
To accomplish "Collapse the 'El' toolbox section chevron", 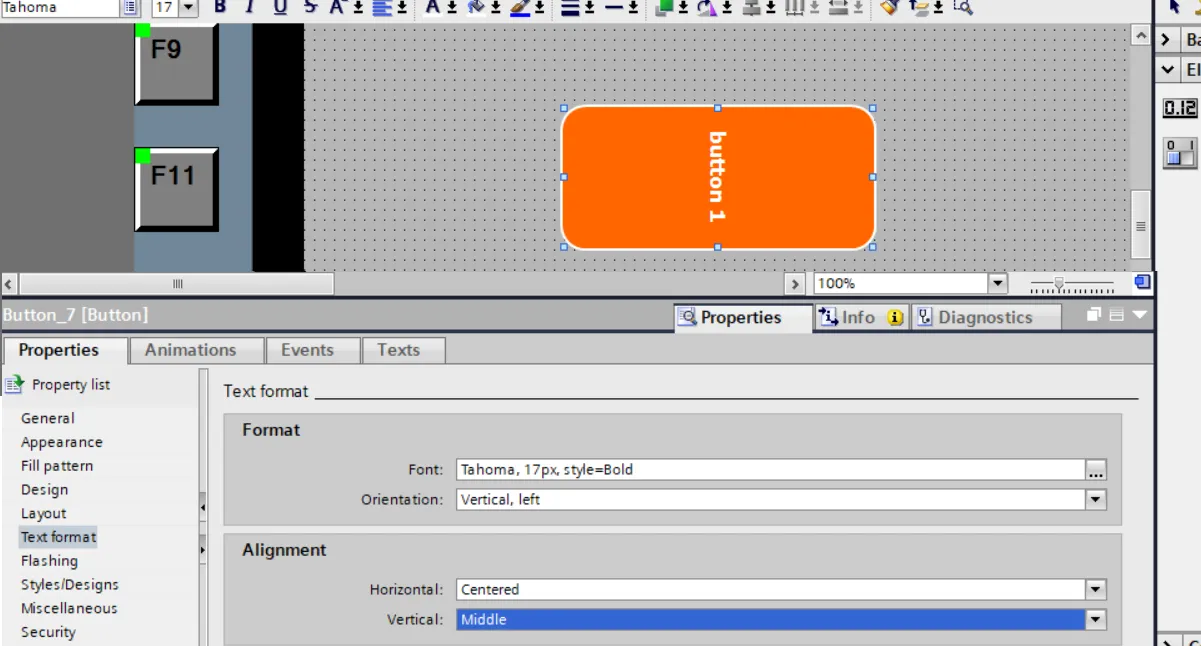I will [1167, 70].
